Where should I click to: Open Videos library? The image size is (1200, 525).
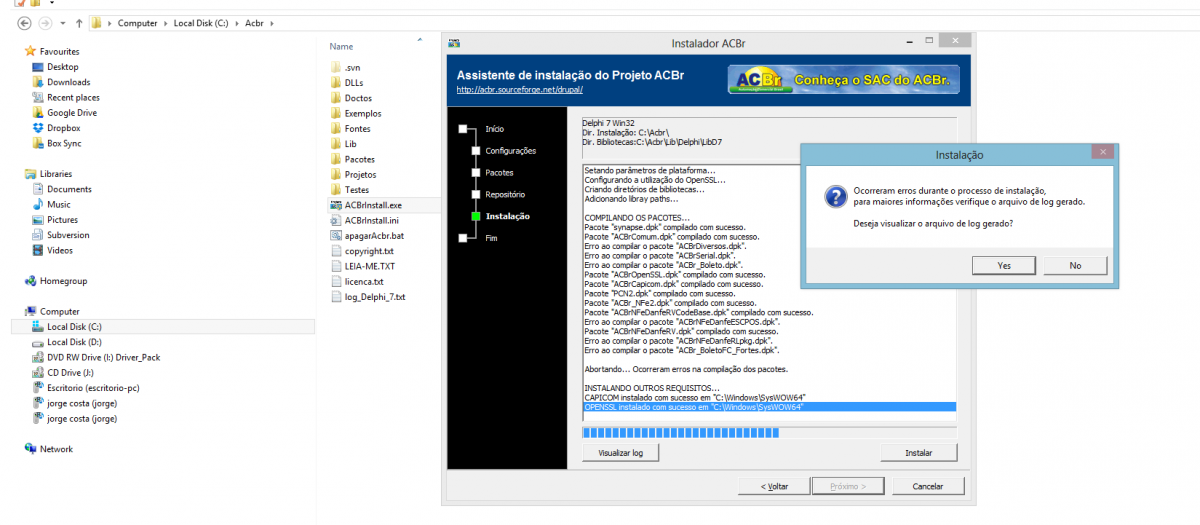59,250
